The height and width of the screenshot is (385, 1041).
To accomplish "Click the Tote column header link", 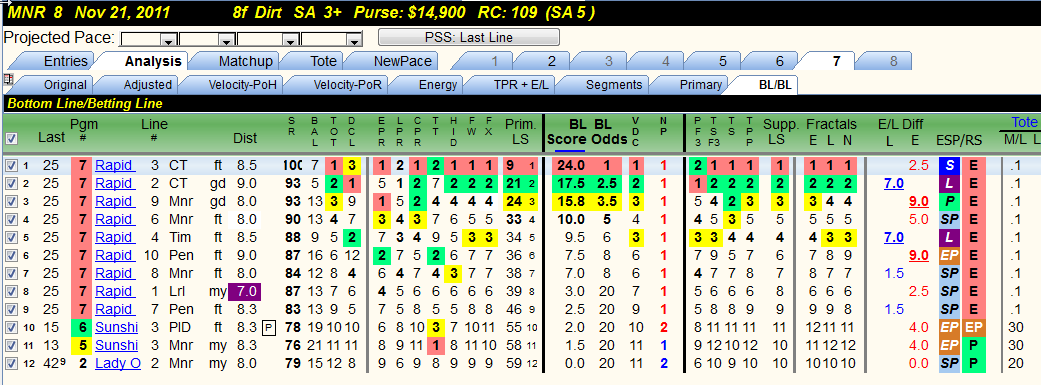I will (1024, 122).
